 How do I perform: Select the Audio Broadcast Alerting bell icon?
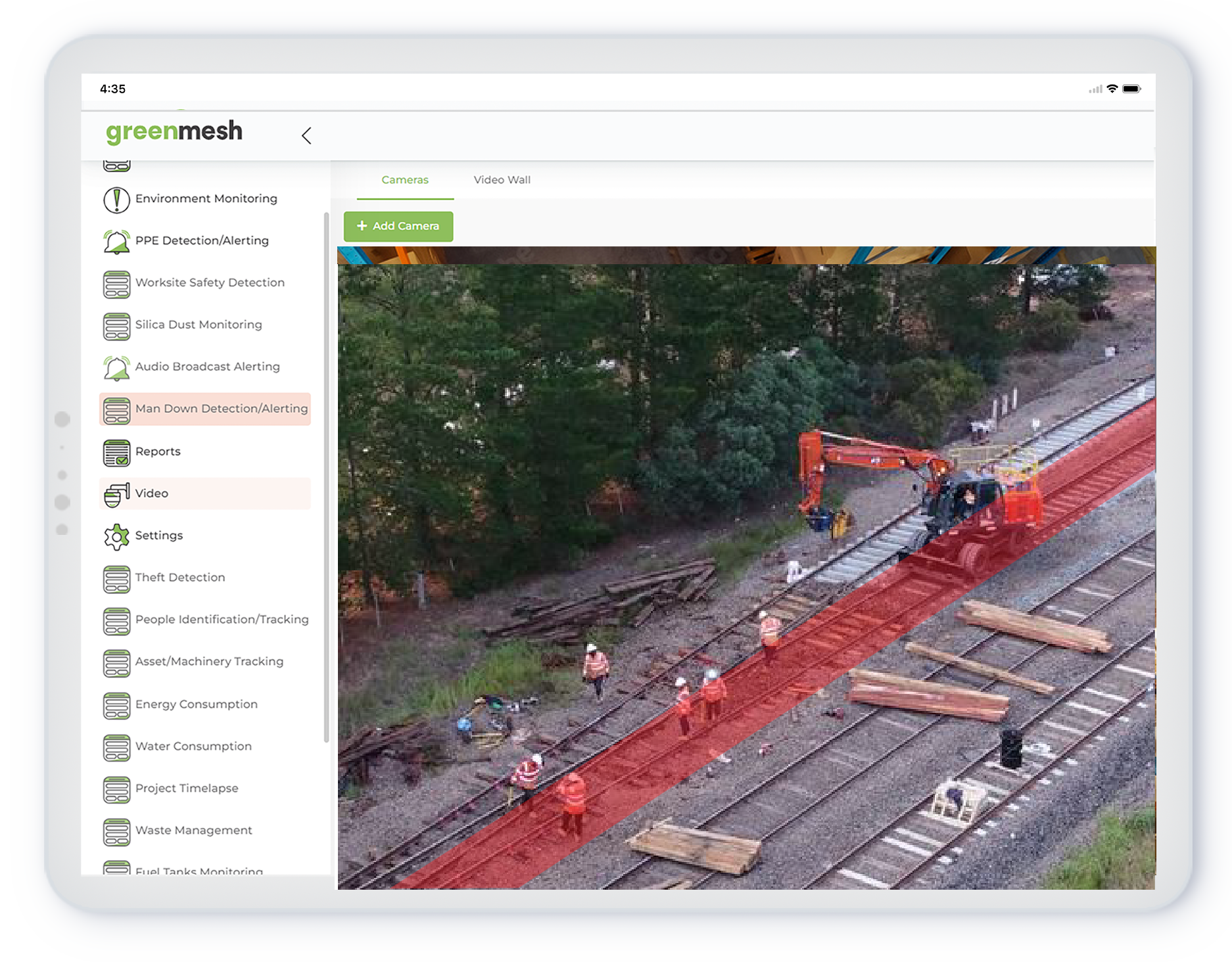point(116,367)
